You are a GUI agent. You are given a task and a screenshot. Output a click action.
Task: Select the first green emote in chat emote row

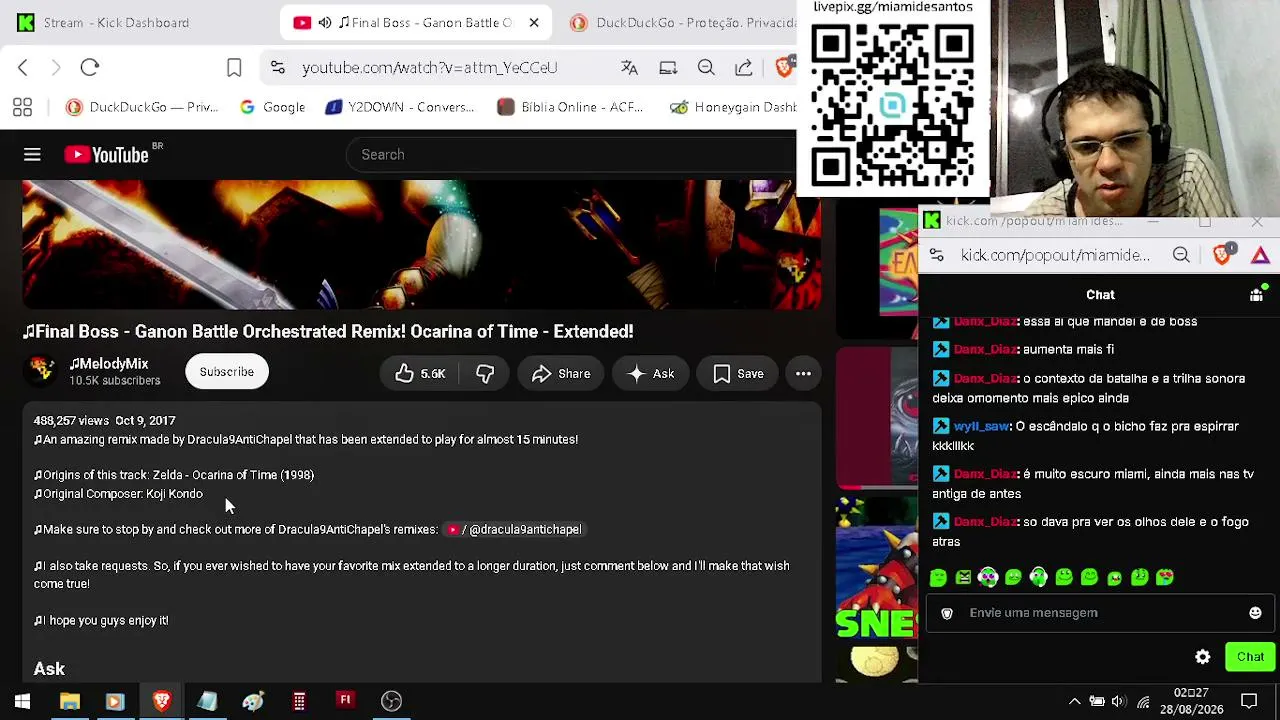click(938, 577)
